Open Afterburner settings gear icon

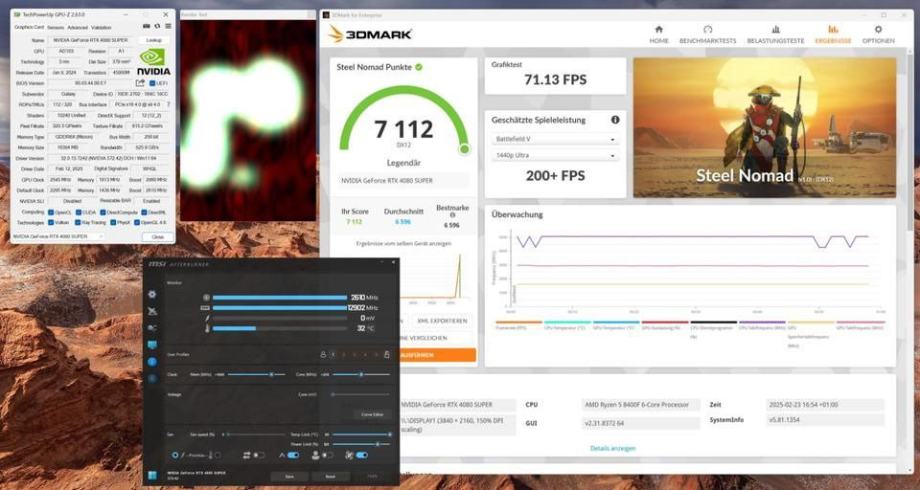coord(153,295)
